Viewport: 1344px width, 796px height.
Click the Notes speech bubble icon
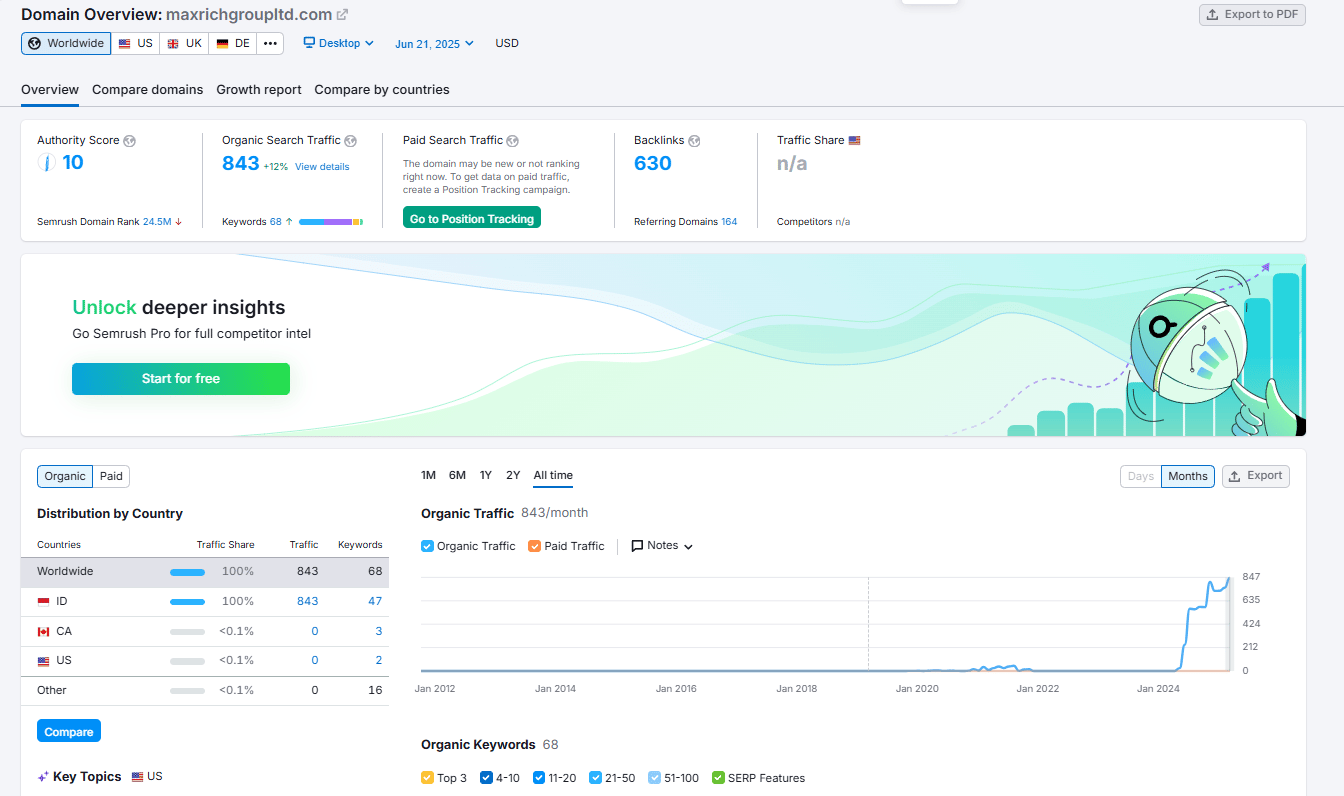tap(637, 546)
